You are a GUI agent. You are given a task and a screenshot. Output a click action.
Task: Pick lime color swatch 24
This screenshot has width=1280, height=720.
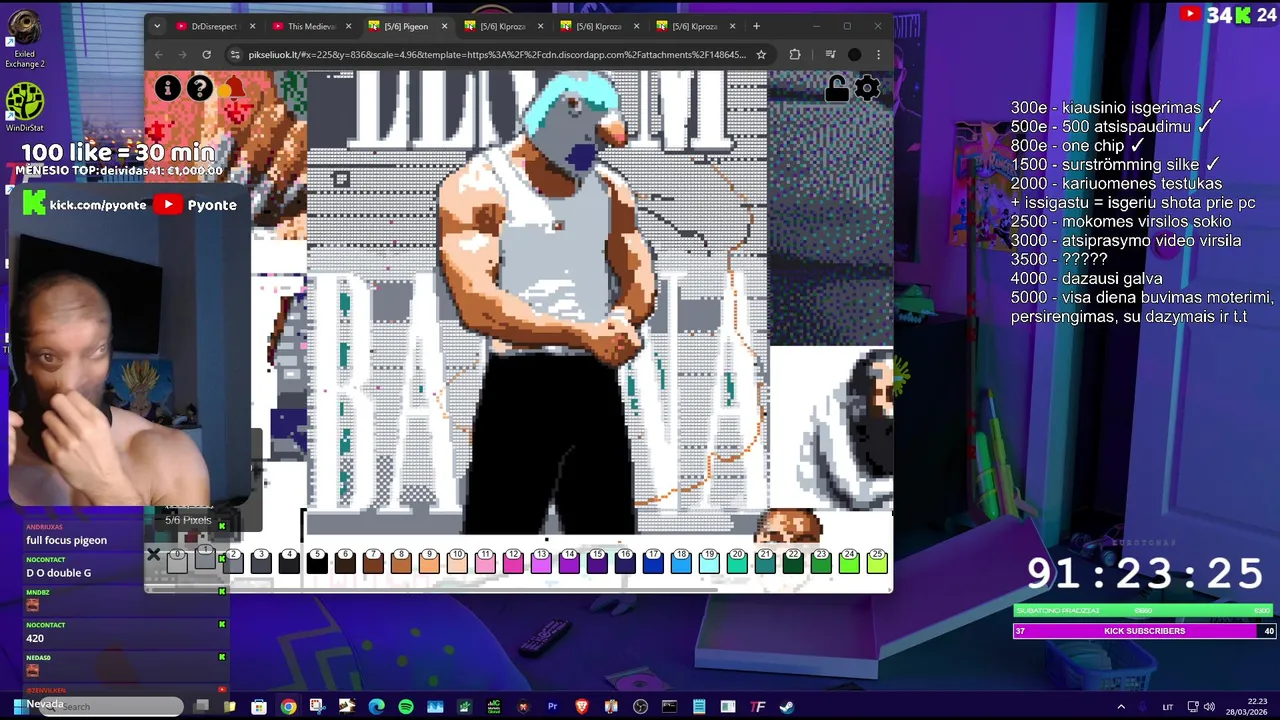[849, 562]
